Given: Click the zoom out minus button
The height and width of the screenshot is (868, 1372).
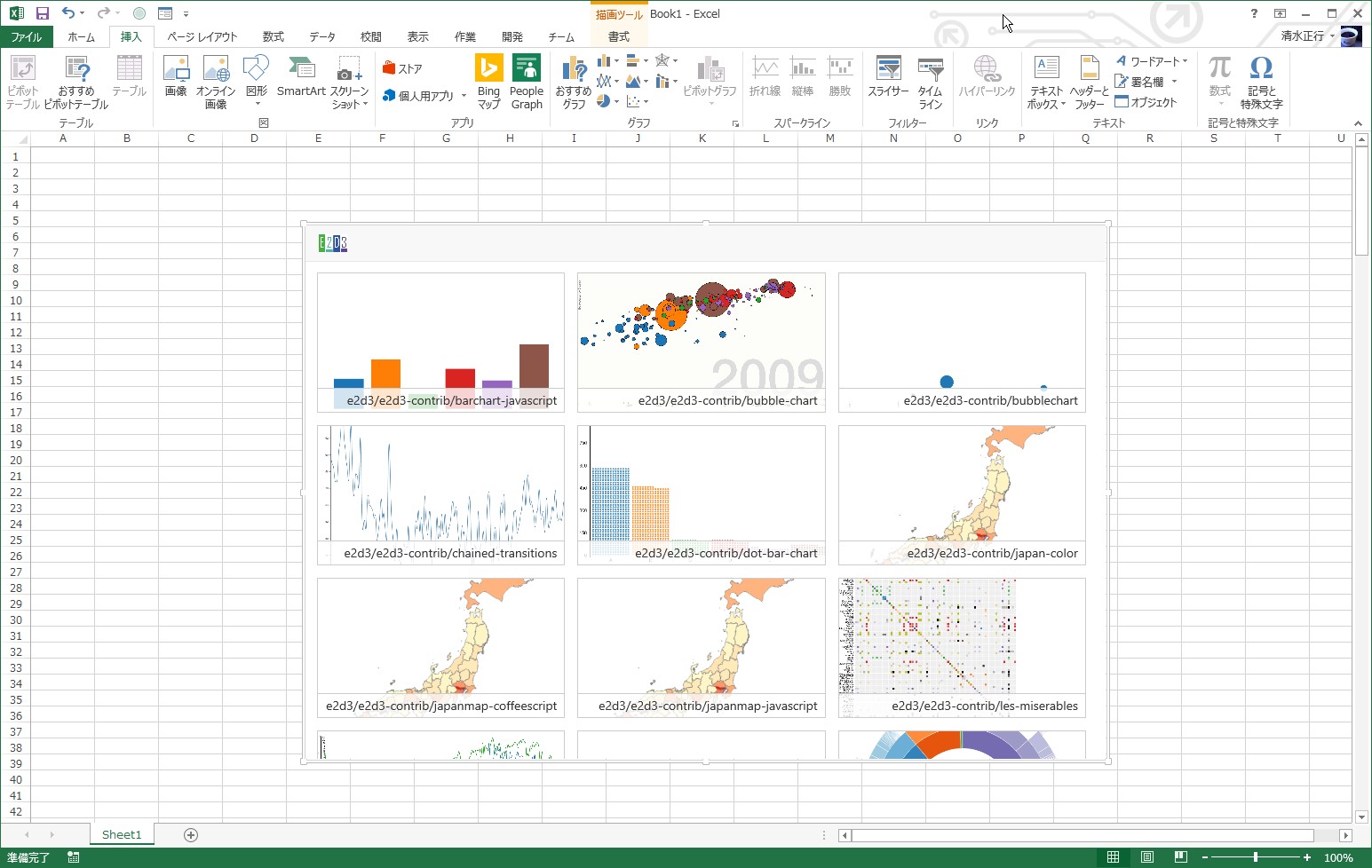Looking at the screenshot, I should [1205, 857].
